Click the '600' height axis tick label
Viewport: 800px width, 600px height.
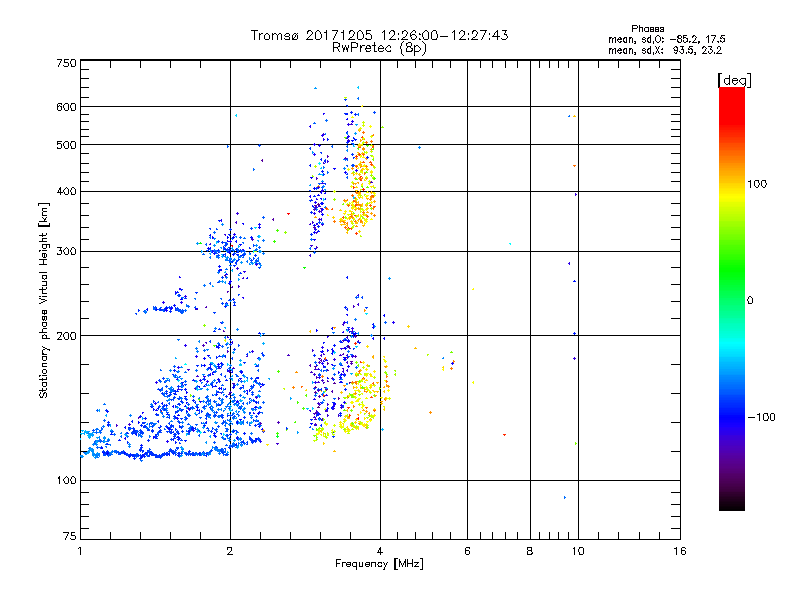click(66, 107)
